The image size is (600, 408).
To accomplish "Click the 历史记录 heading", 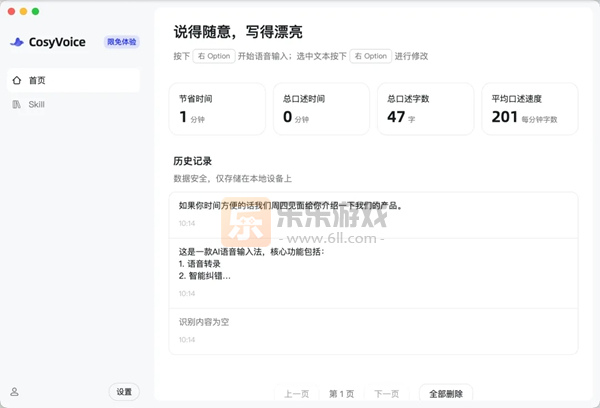I will click(x=192, y=161).
